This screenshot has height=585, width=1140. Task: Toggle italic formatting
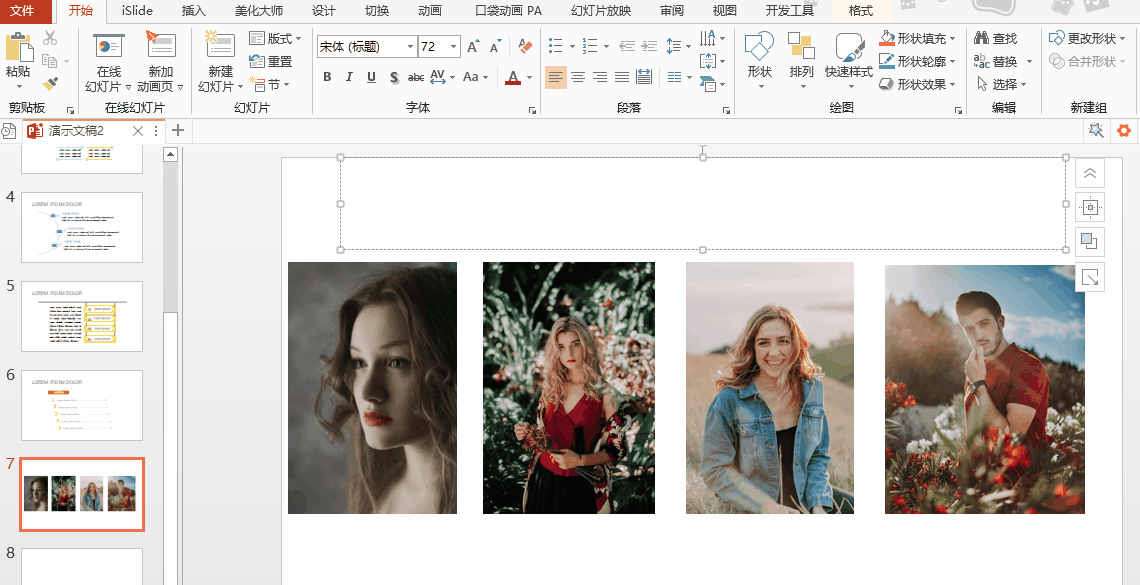pos(349,77)
